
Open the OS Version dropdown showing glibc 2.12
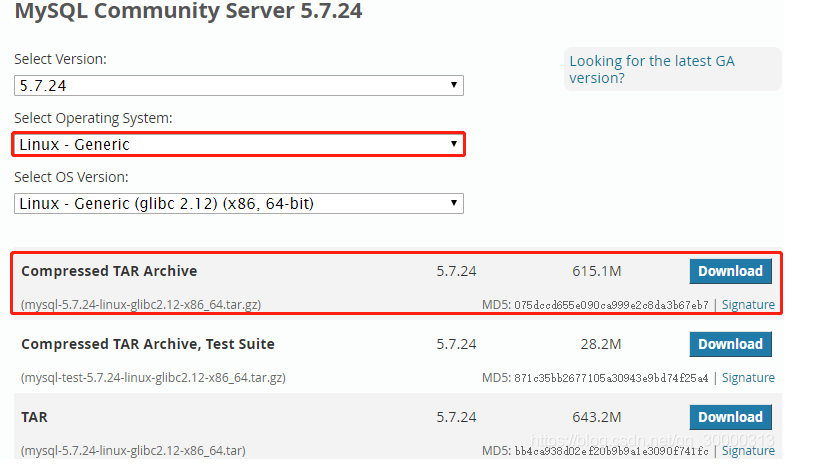239,204
